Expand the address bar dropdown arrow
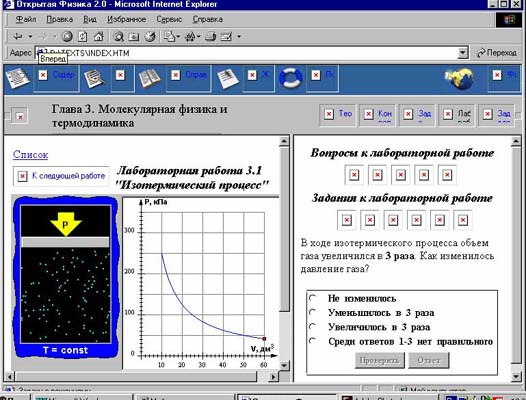This screenshot has height=400, width=526. coord(463,53)
